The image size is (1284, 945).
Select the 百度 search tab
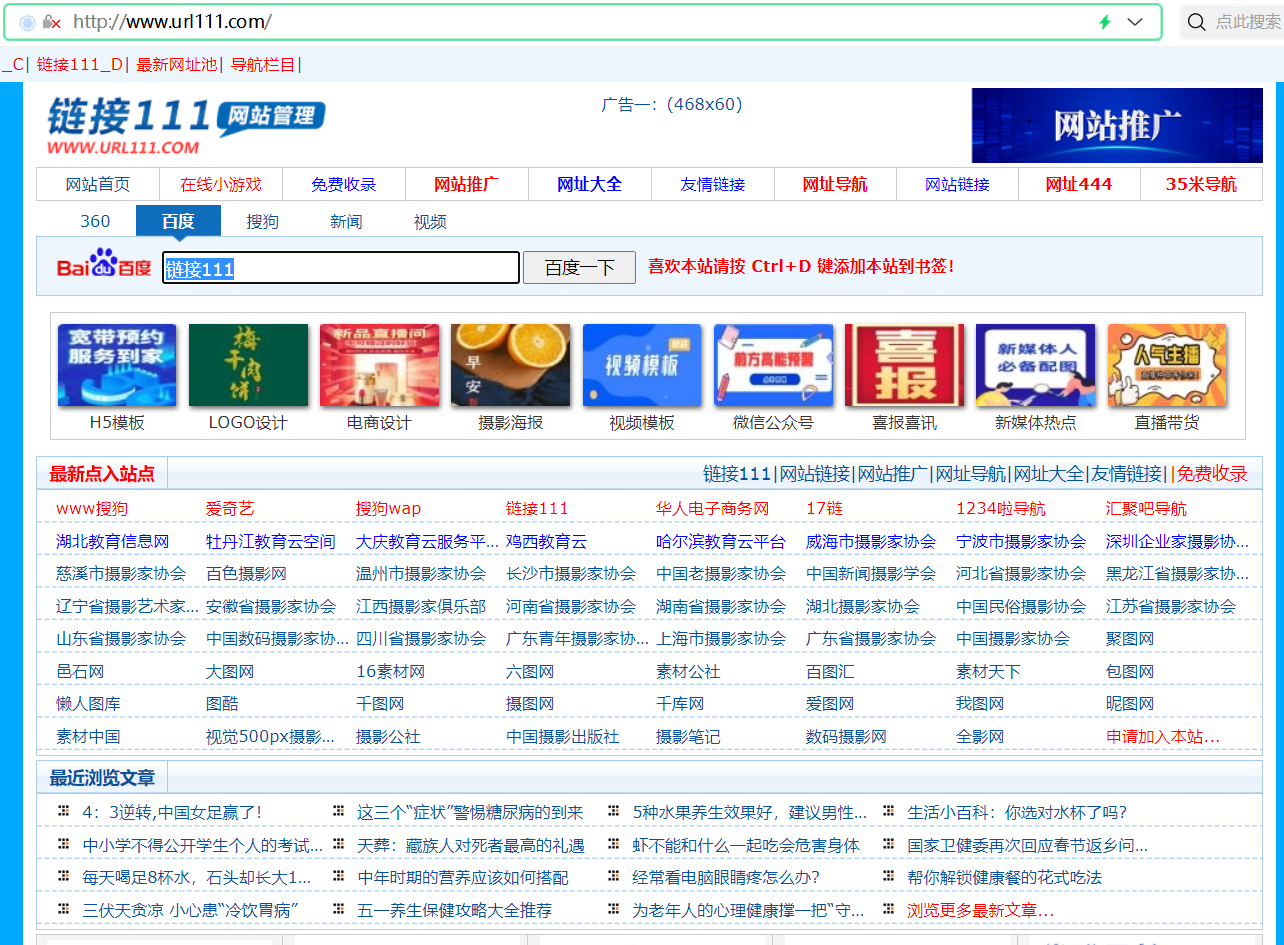(178, 221)
